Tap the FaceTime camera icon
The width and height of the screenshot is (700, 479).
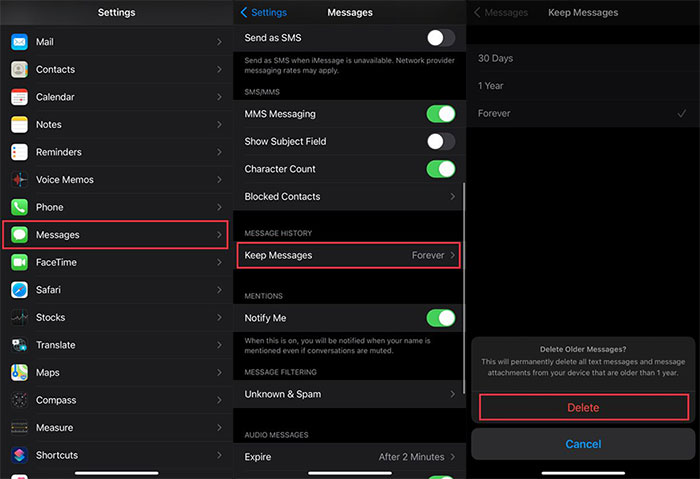[19, 262]
